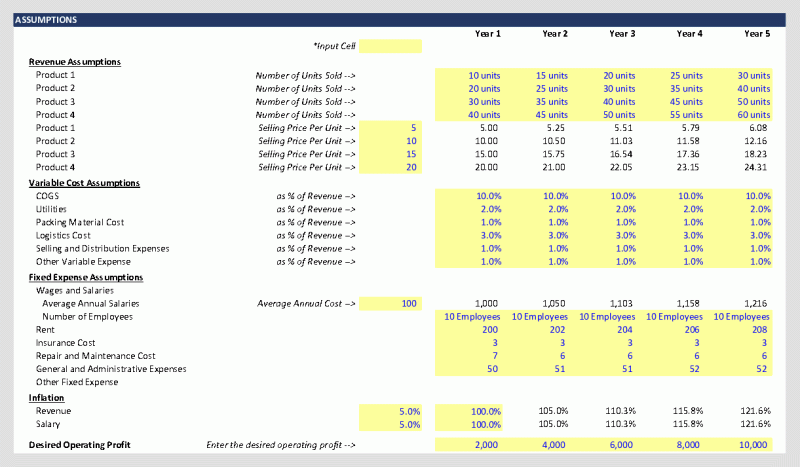This screenshot has width=800, height=467.
Task: Click the ASSUMPTIONS header bar
Action: (400, 19)
